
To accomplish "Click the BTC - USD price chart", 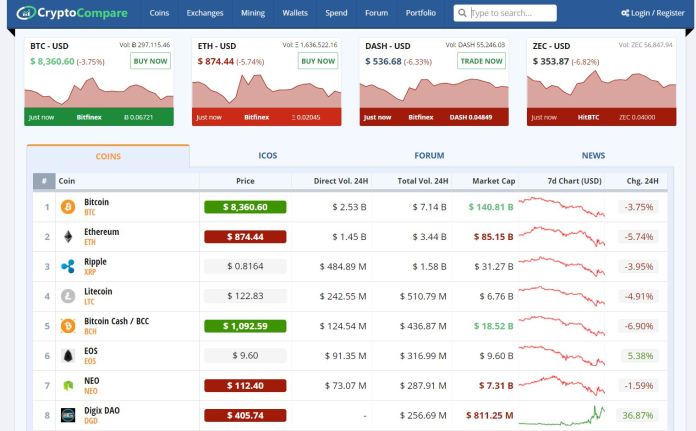I will pyautogui.click(x=99, y=91).
